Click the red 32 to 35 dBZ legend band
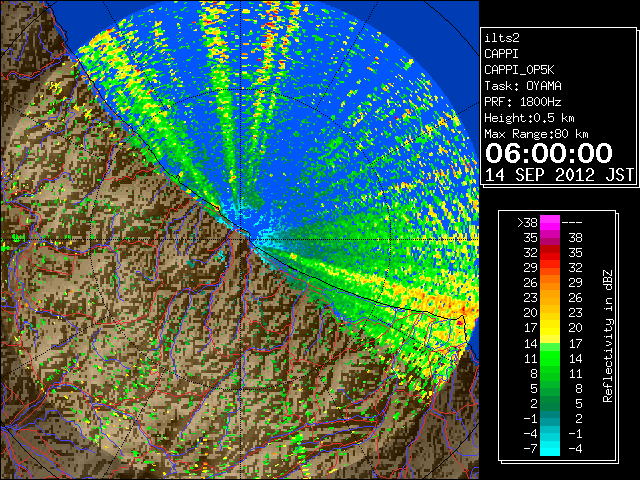640x480 pixels. click(x=549, y=253)
